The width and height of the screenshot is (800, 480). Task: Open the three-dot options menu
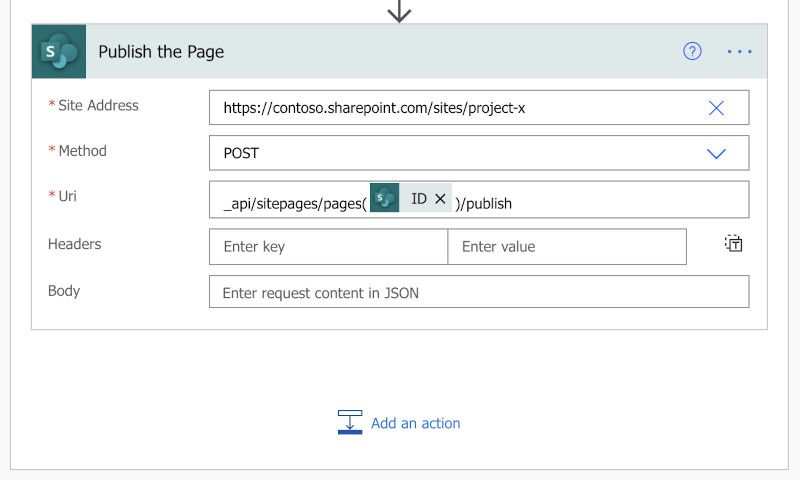tap(739, 52)
